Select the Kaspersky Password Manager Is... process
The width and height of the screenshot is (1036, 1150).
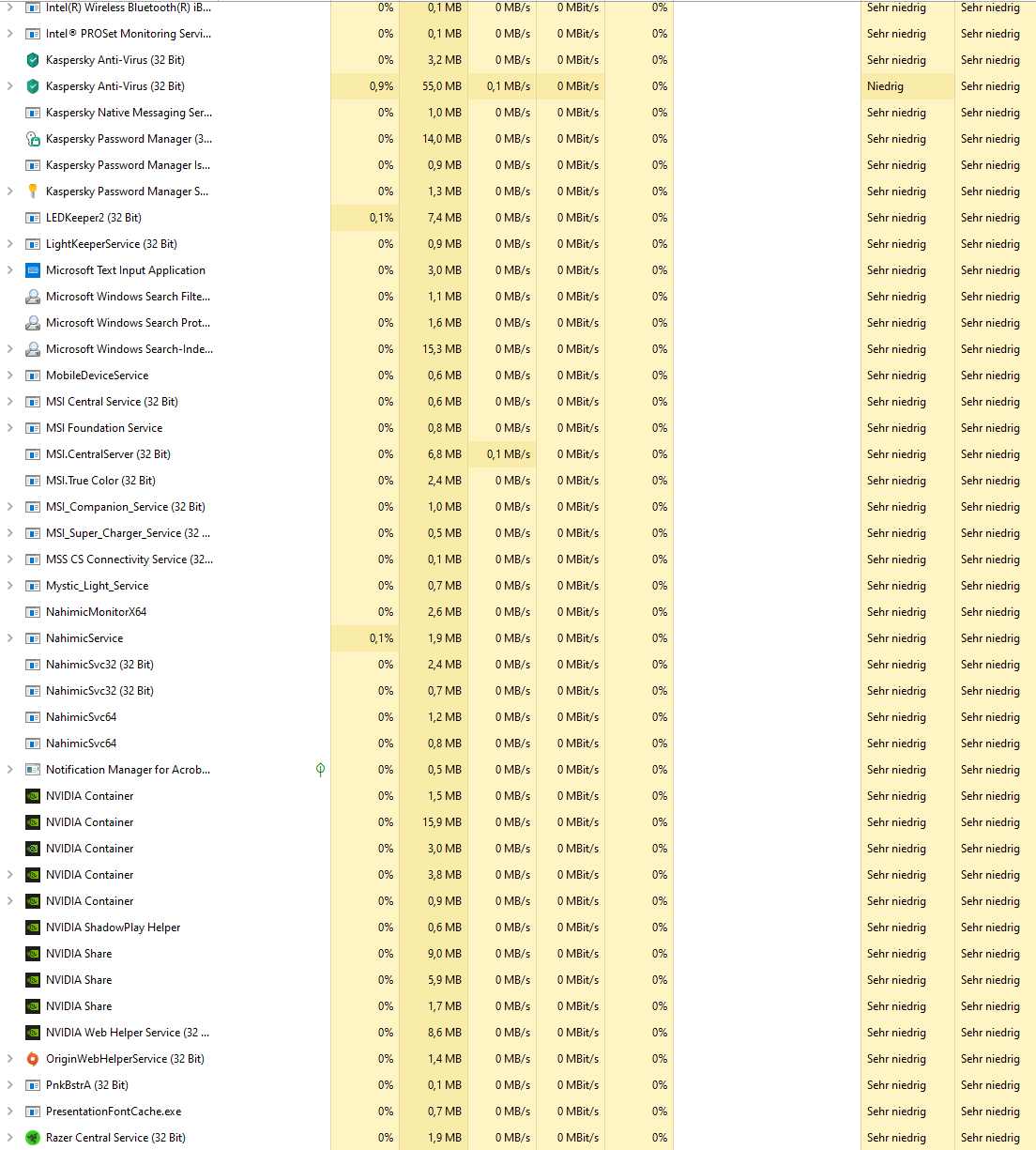point(128,165)
